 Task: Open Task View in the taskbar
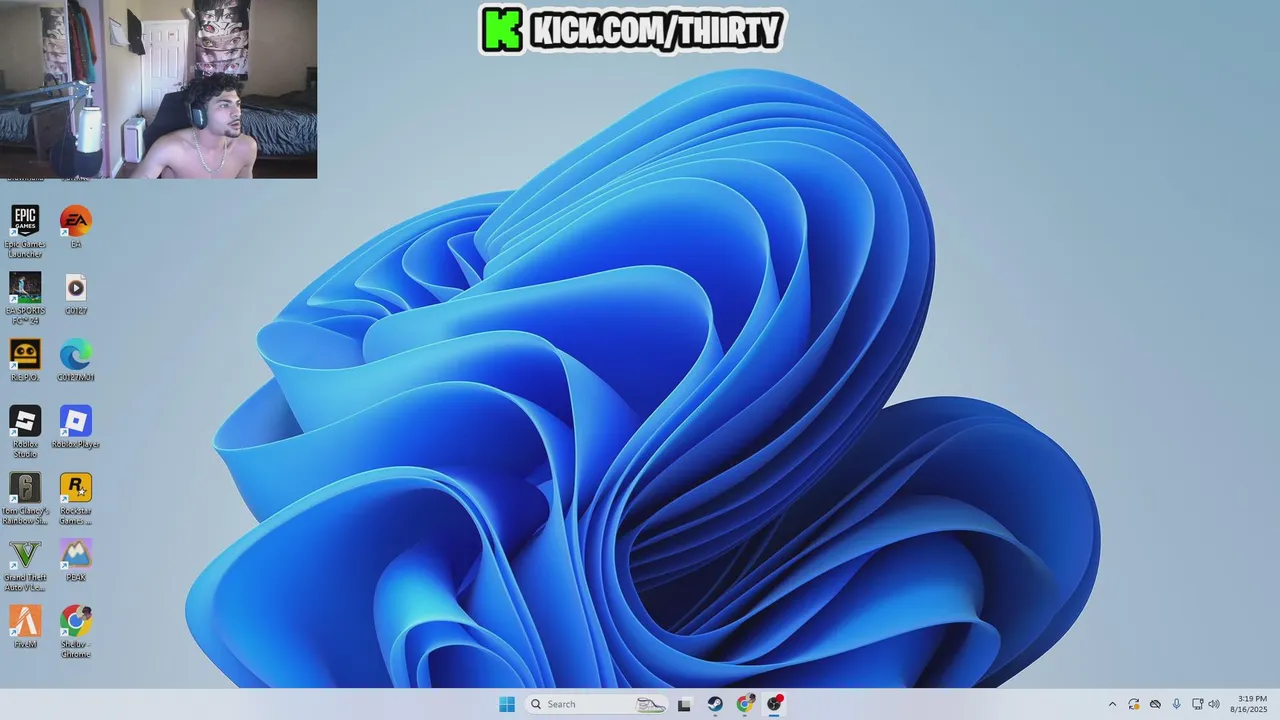tap(685, 704)
